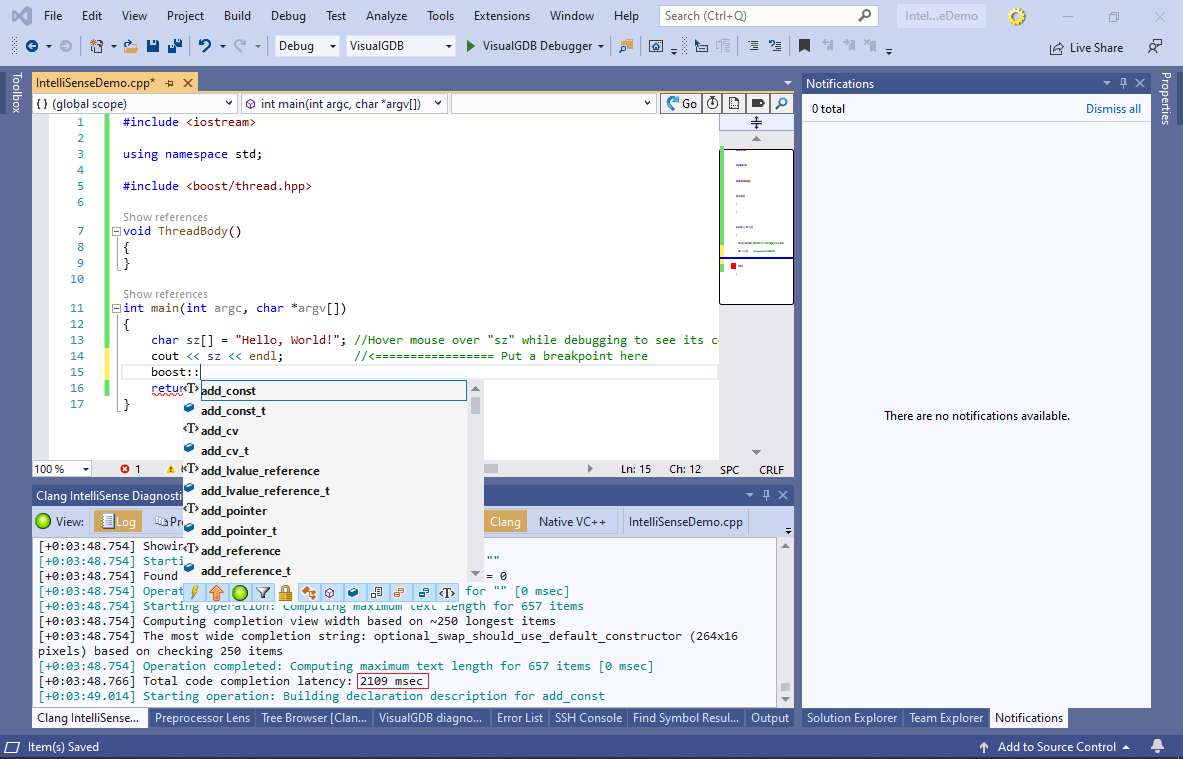The width and height of the screenshot is (1183, 759).
Task: Click the bookmark icon in the toolbar
Action: tap(804, 46)
